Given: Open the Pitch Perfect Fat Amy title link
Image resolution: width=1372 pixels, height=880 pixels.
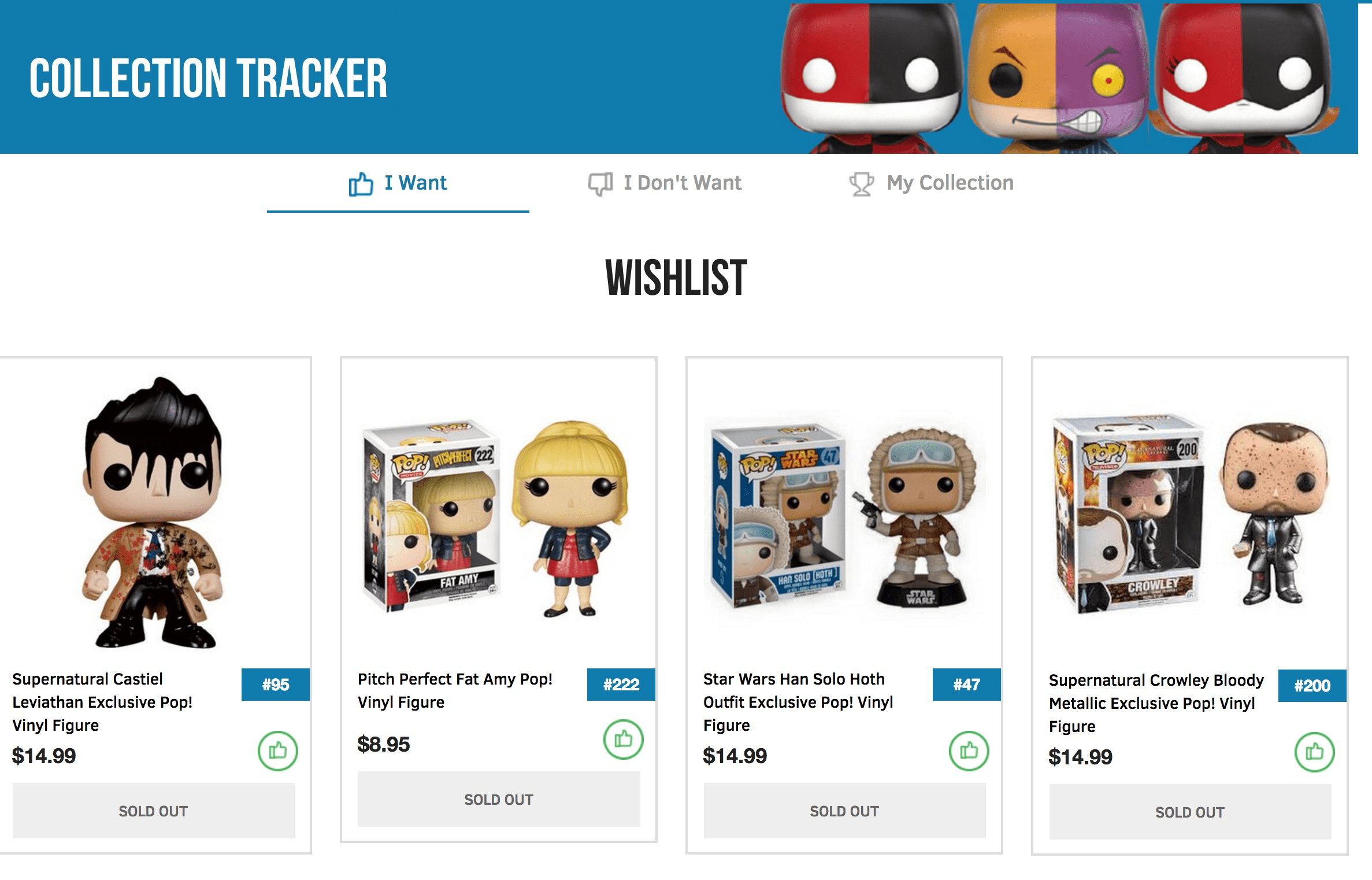Looking at the screenshot, I should tap(455, 690).
